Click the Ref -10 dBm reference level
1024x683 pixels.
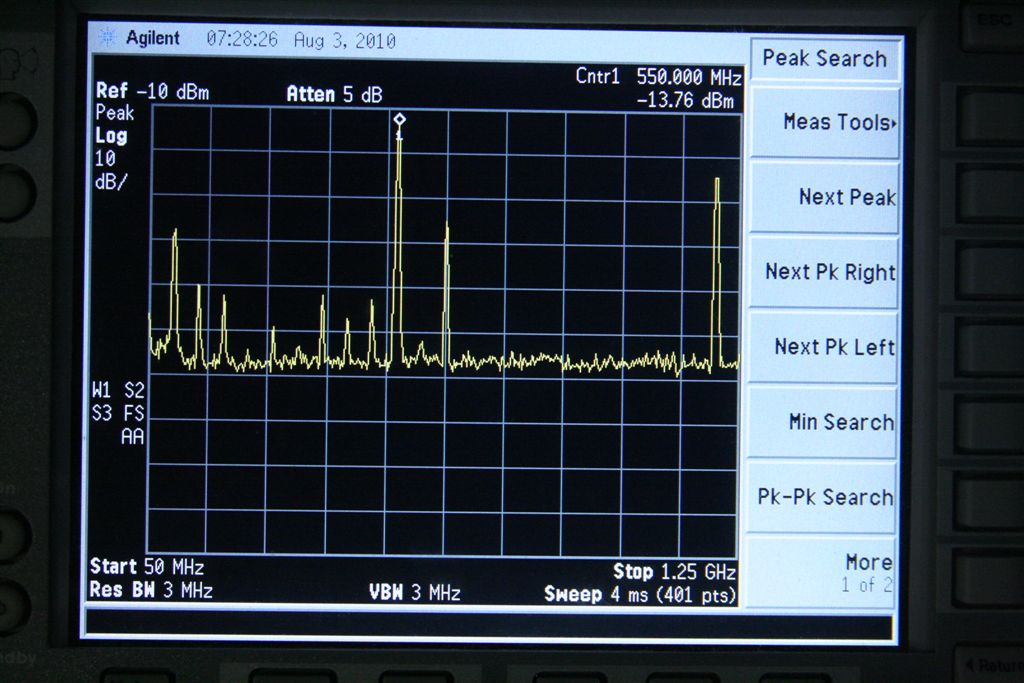[152, 92]
